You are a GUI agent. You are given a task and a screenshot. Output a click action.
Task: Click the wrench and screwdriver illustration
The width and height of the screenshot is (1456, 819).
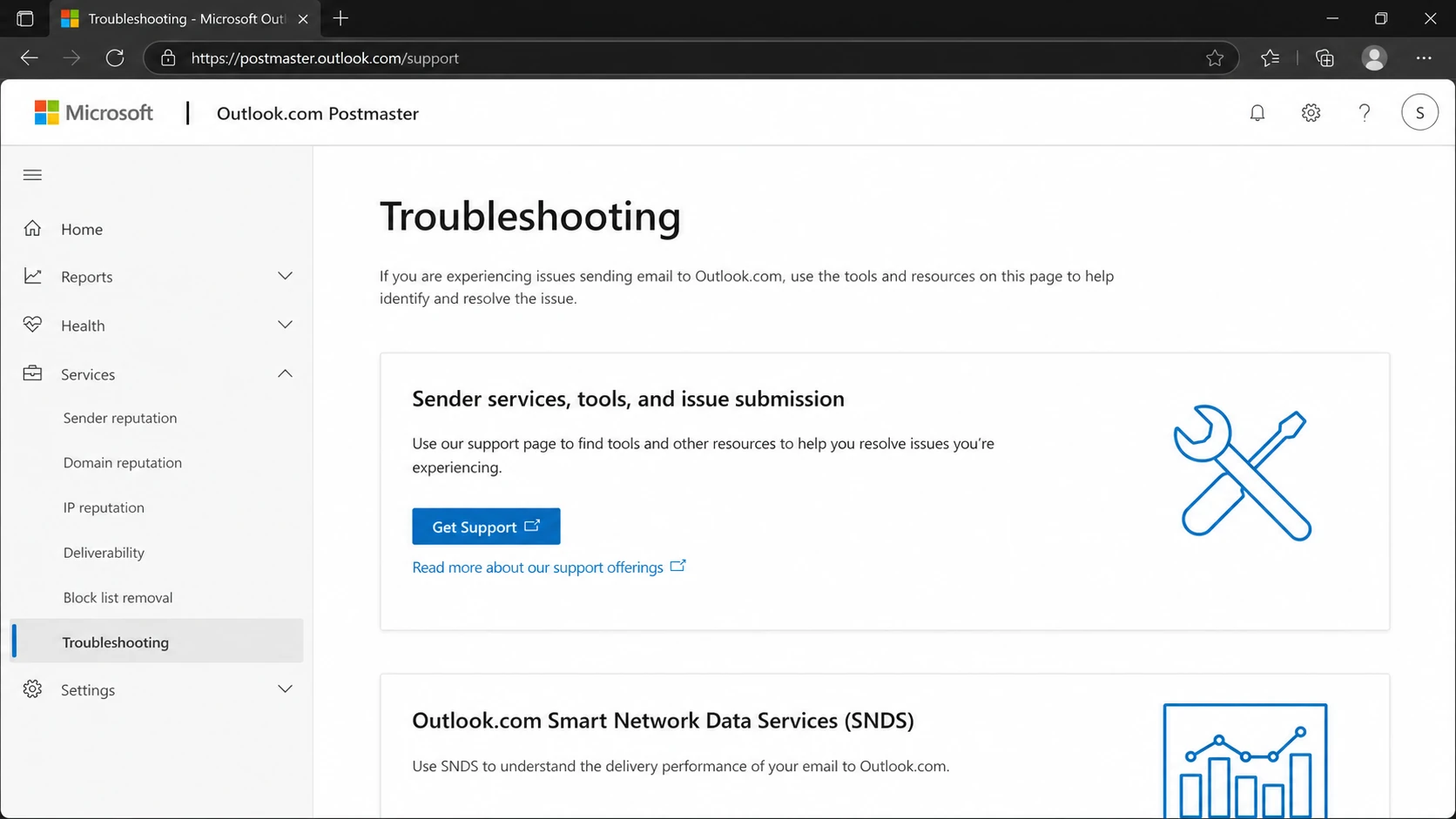point(1243,473)
